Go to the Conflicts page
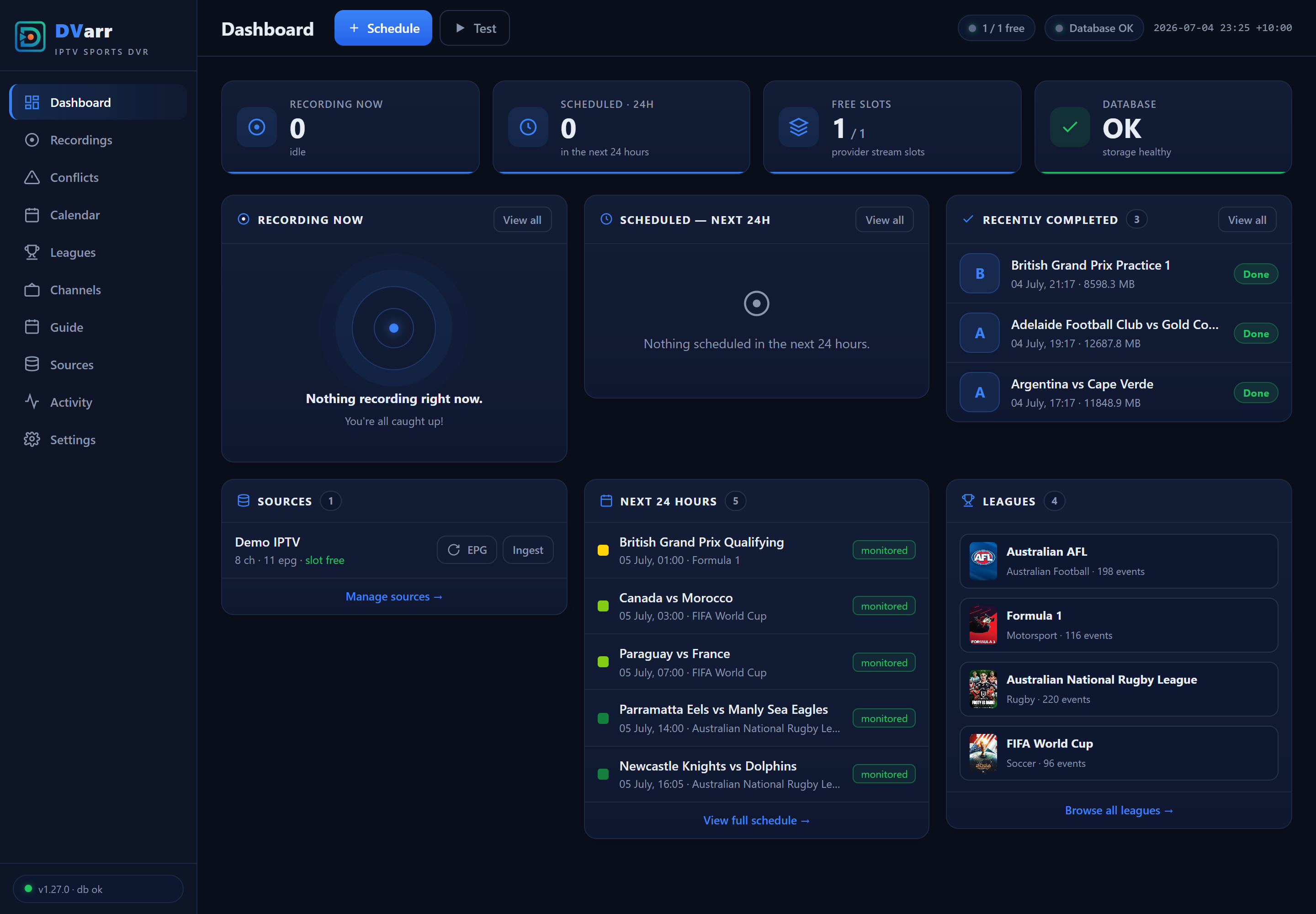The image size is (1316, 914). coord(99,177)
